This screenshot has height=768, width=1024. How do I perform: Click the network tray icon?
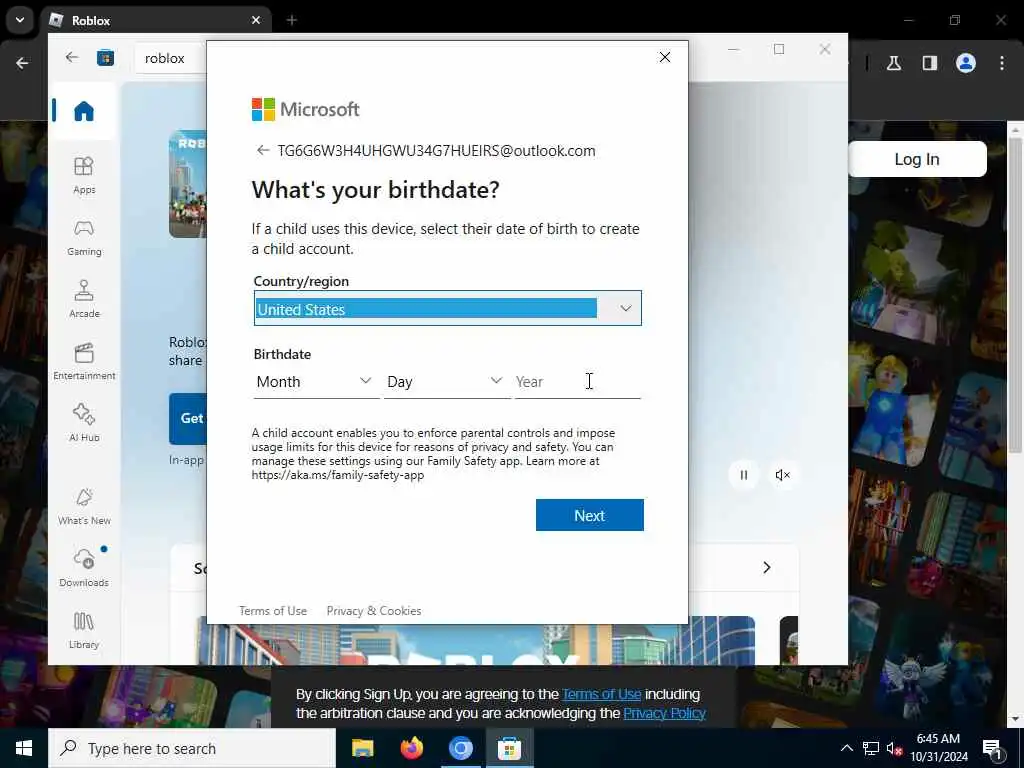click(x=871, y=748)
